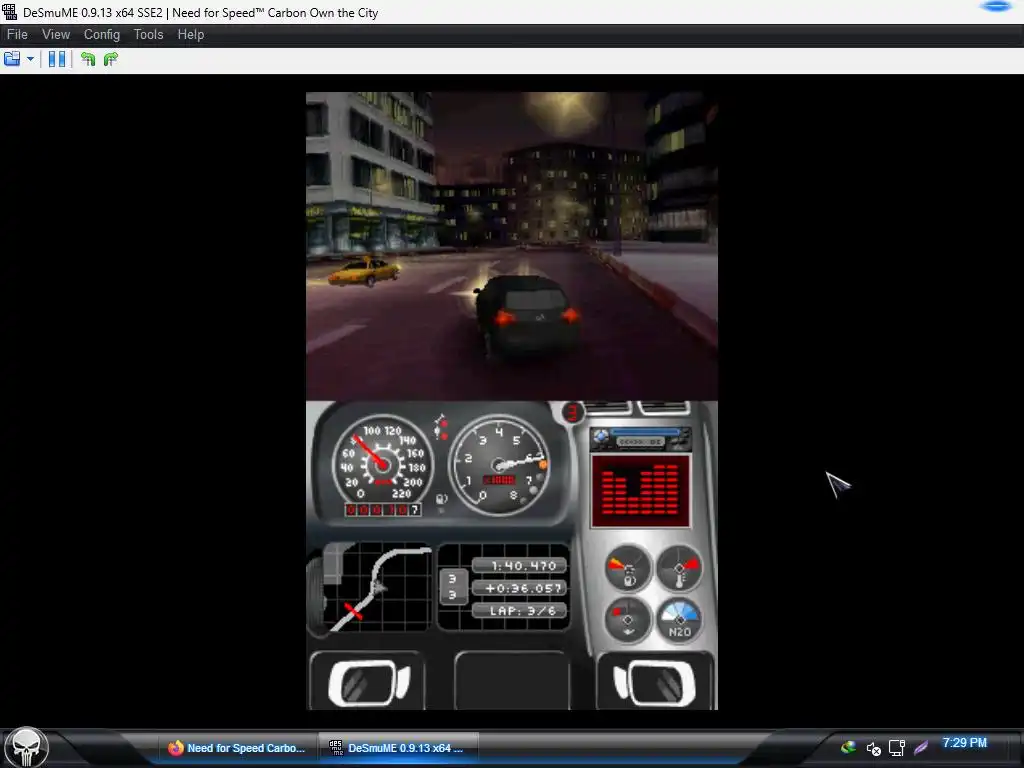Tap the red equalizer display
Viewport: 1024px width, 768px height.
pos(640,491)
